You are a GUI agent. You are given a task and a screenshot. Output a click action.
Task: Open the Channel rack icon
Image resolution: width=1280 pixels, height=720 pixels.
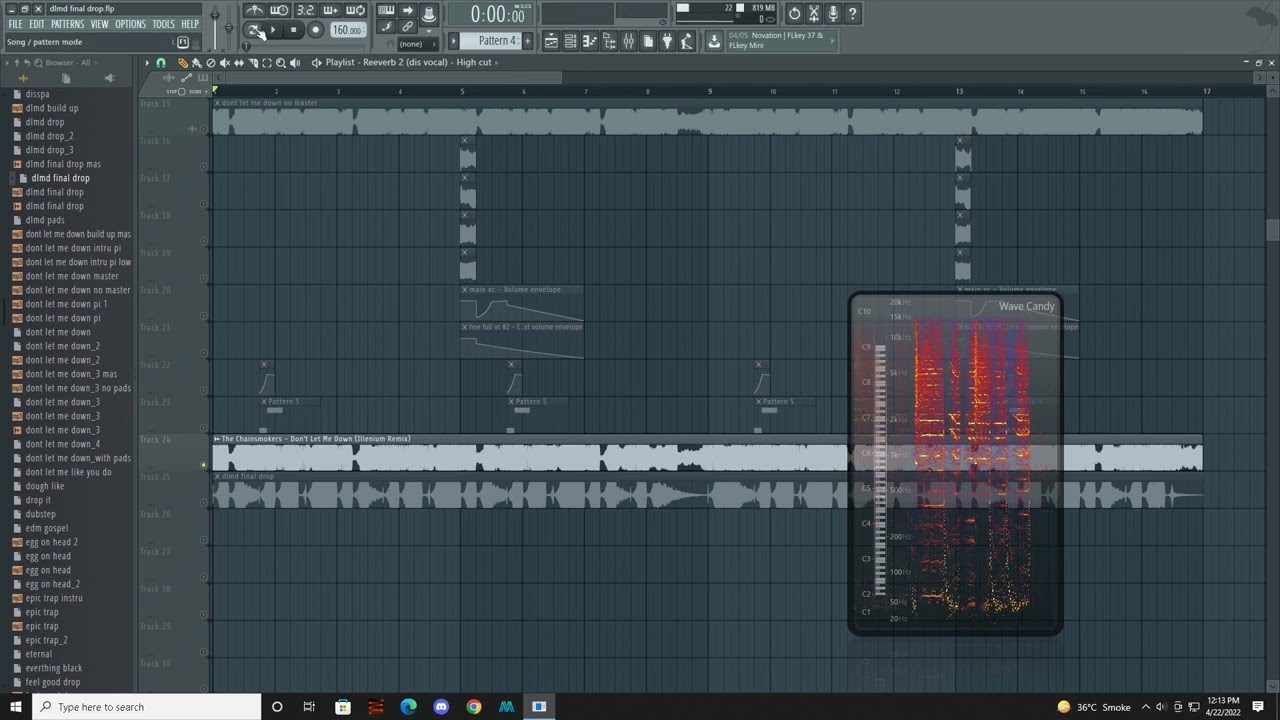pos(570,41)
